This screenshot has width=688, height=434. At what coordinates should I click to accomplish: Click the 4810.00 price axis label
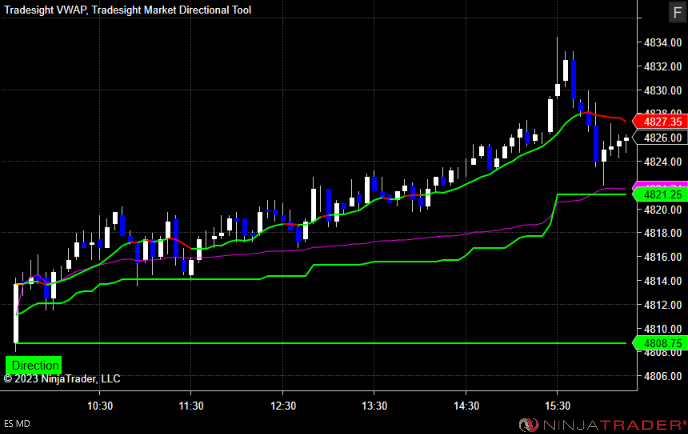[663, 329]
